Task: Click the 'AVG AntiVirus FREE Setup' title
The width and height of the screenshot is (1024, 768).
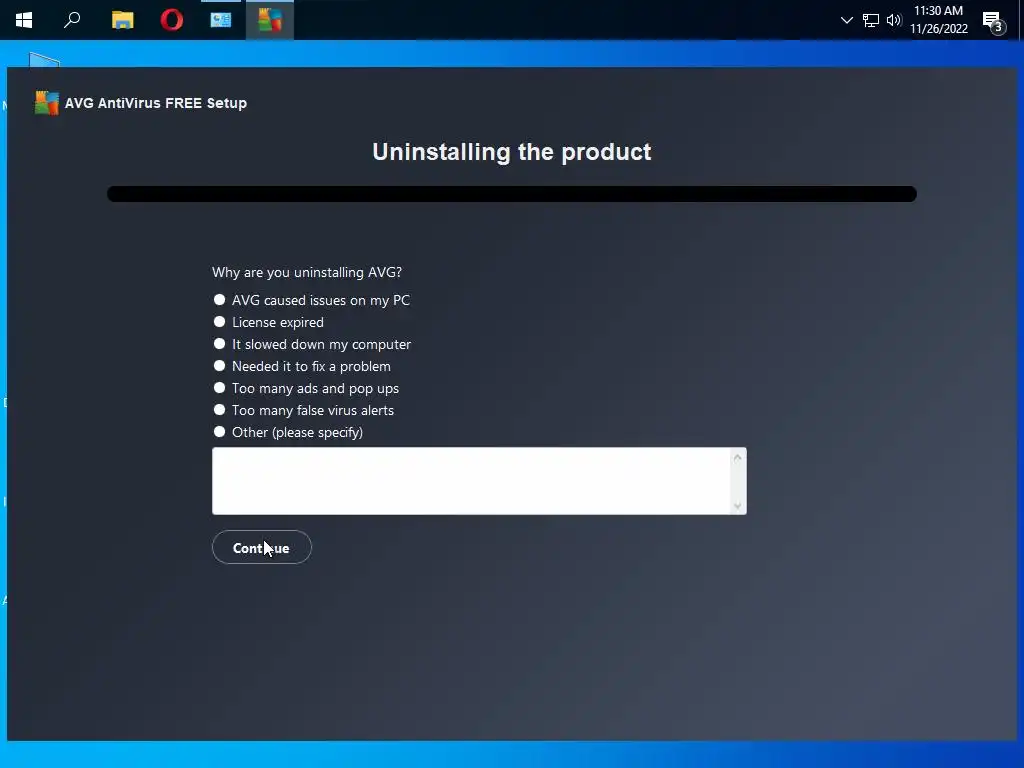Action: tap(155, 103)
